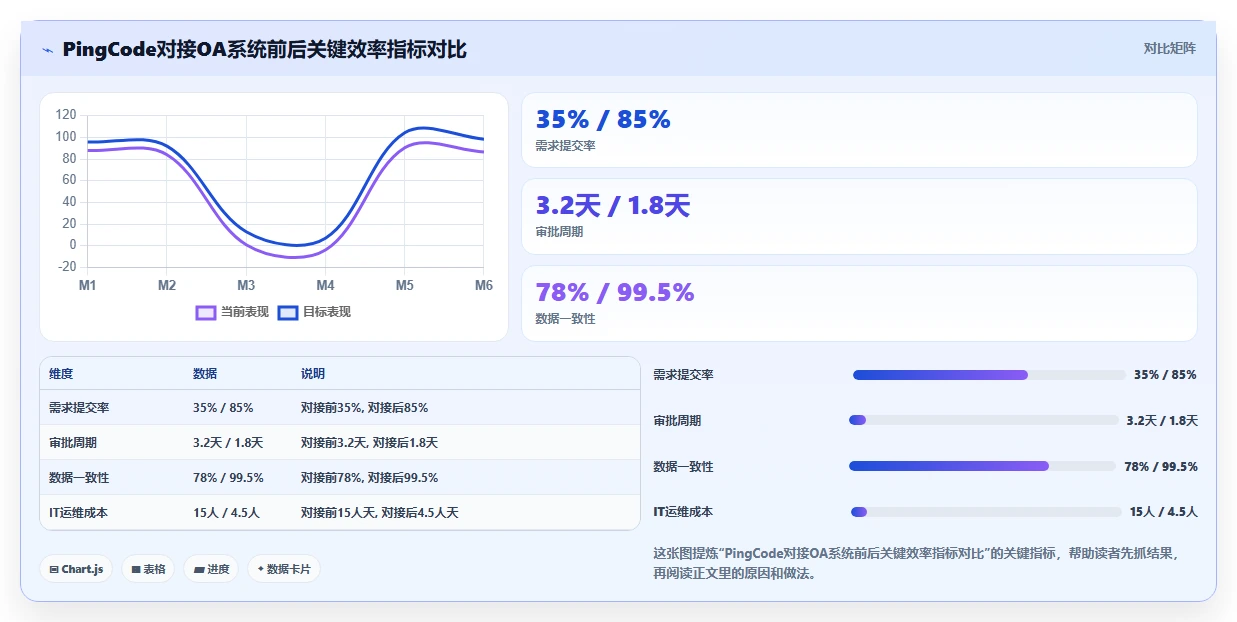Screen dimensions: 1237x622
Task: Click table cell 对接前78%, 对接后99.5%
Action: (369, 477)
